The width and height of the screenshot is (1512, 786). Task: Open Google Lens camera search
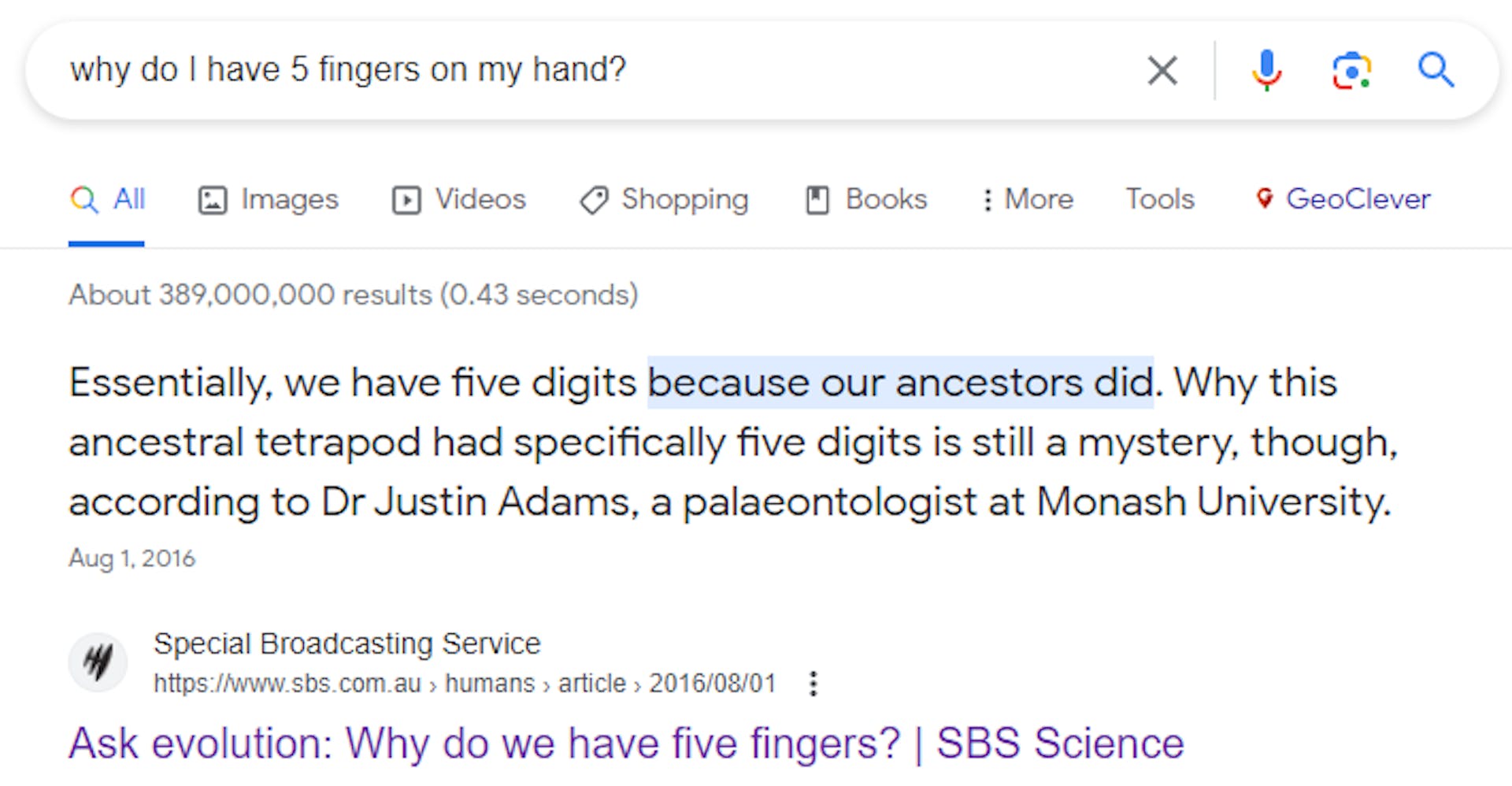click(1351, 70)
